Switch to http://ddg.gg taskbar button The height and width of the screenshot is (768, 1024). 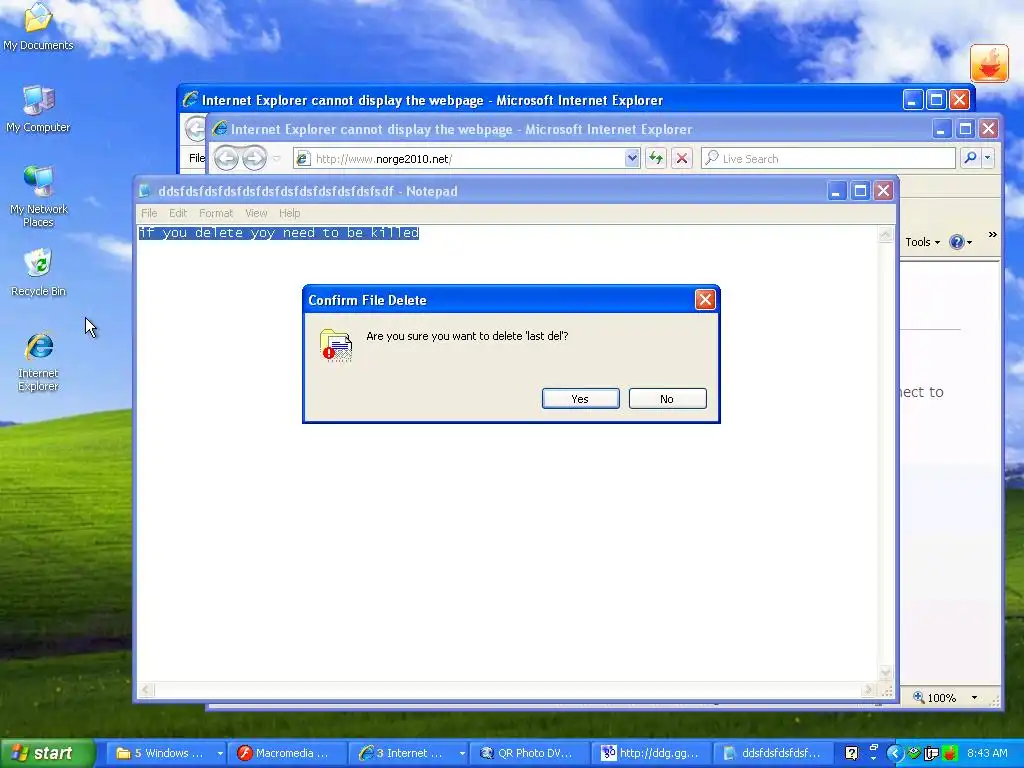[650, 753]
